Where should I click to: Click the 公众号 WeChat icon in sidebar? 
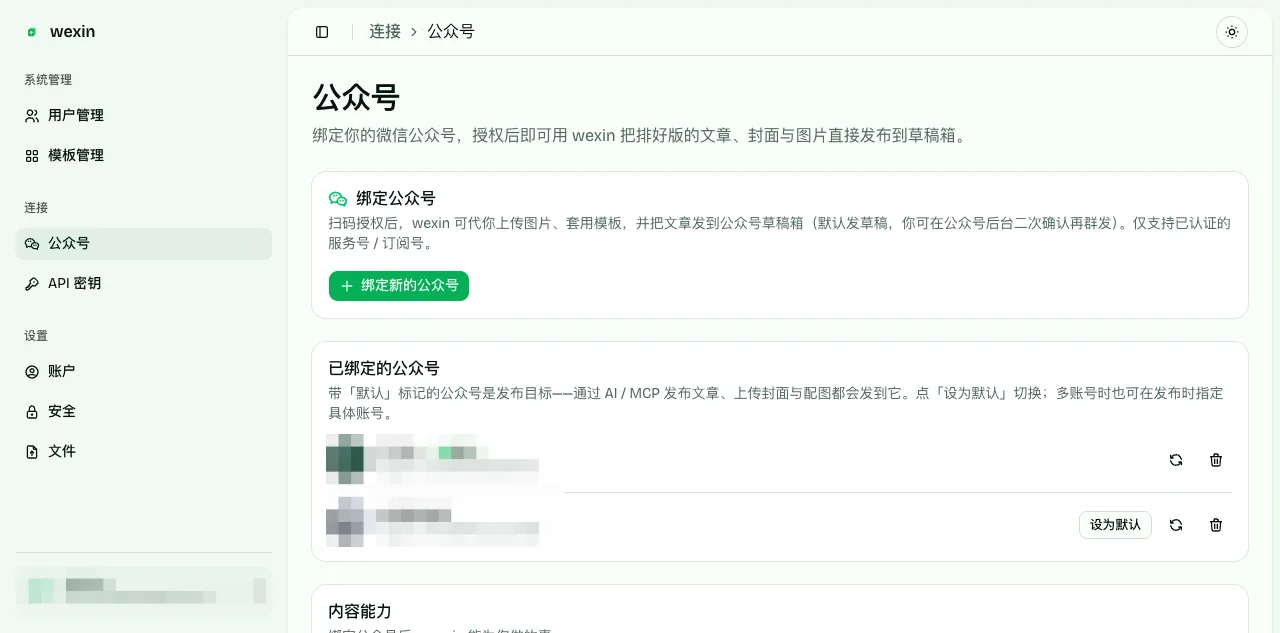click(x=32, y=244)
